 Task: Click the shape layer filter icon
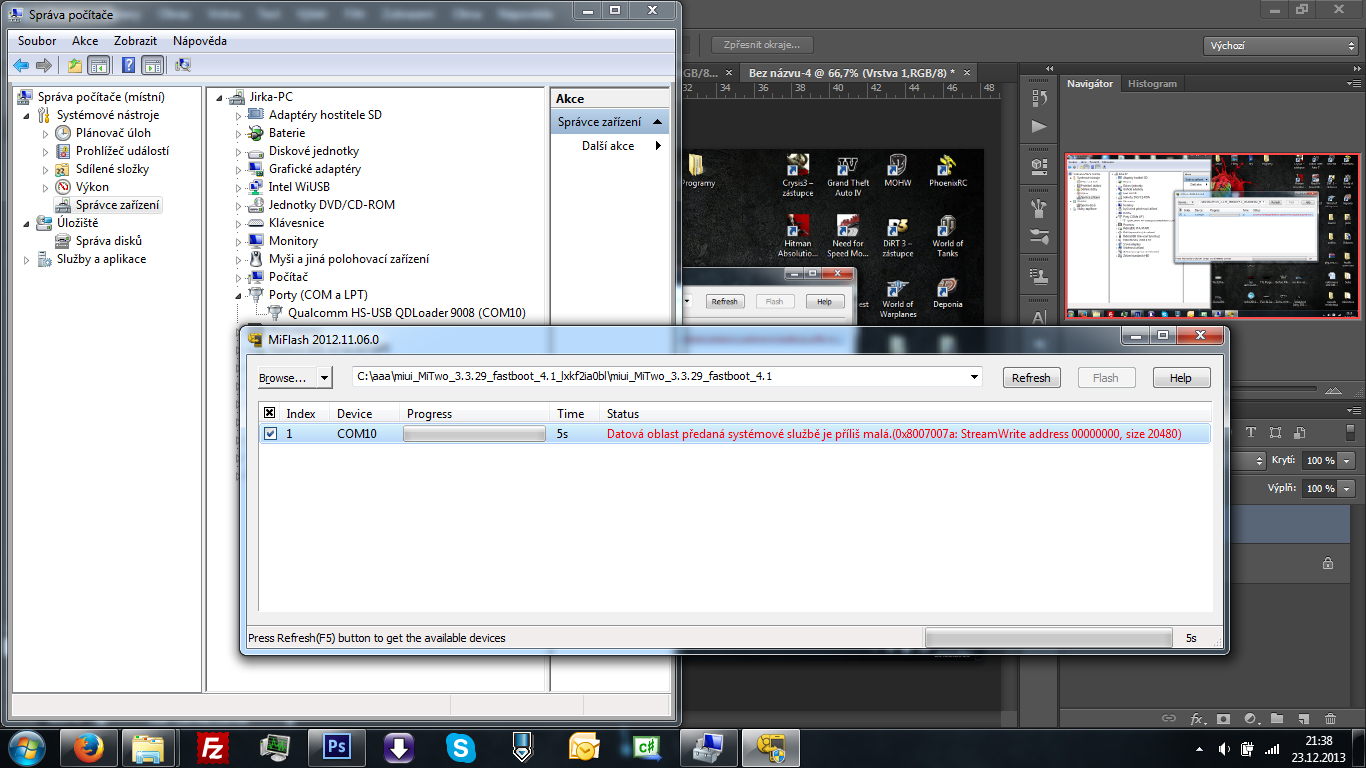[1275, 433]
